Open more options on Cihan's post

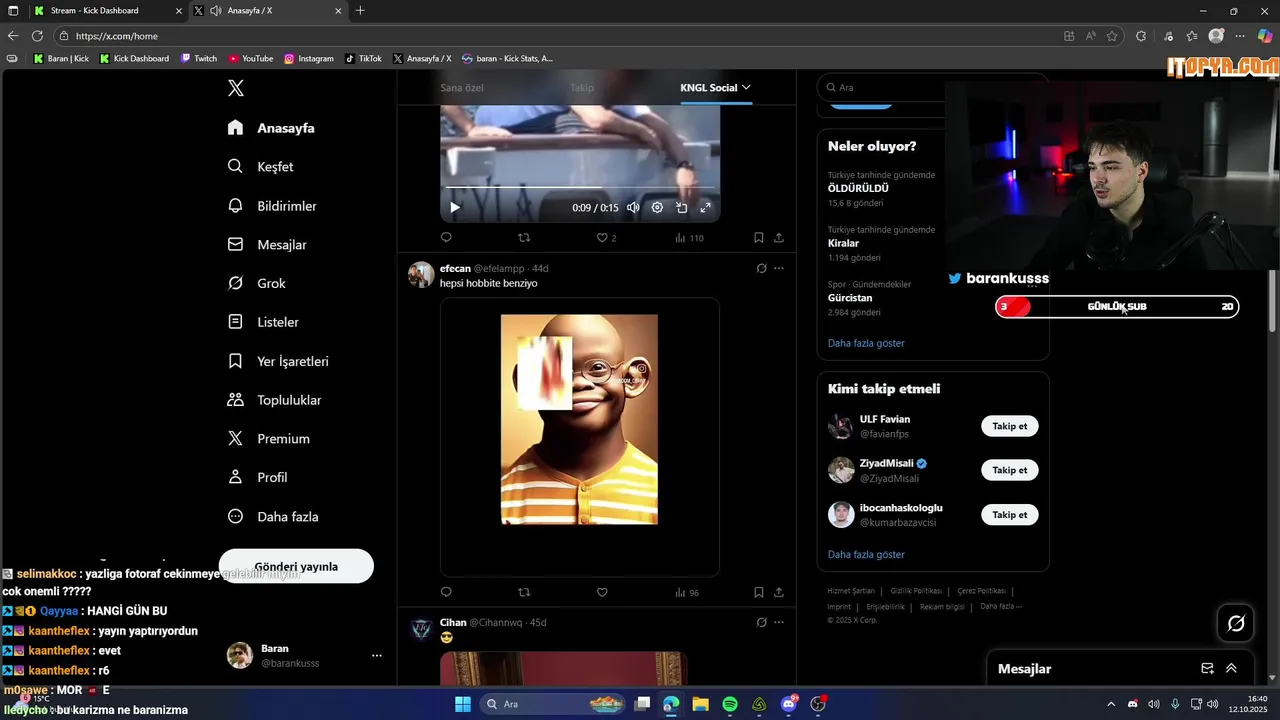779,622
